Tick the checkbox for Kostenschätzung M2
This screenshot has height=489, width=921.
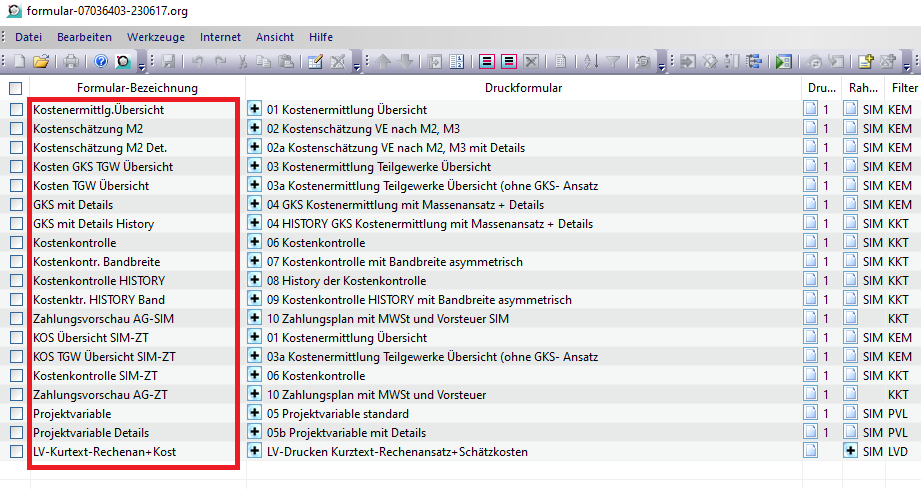(x=15, y=129)
